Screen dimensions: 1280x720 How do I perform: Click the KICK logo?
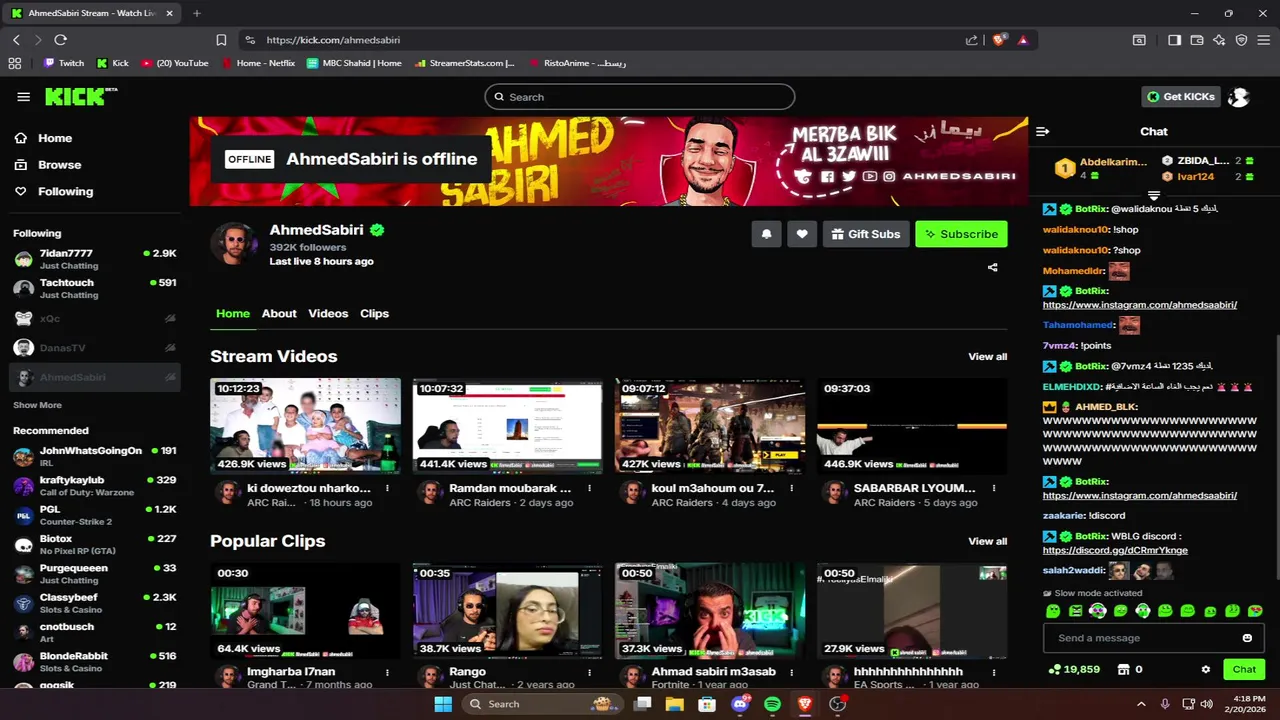coord(80,96)
